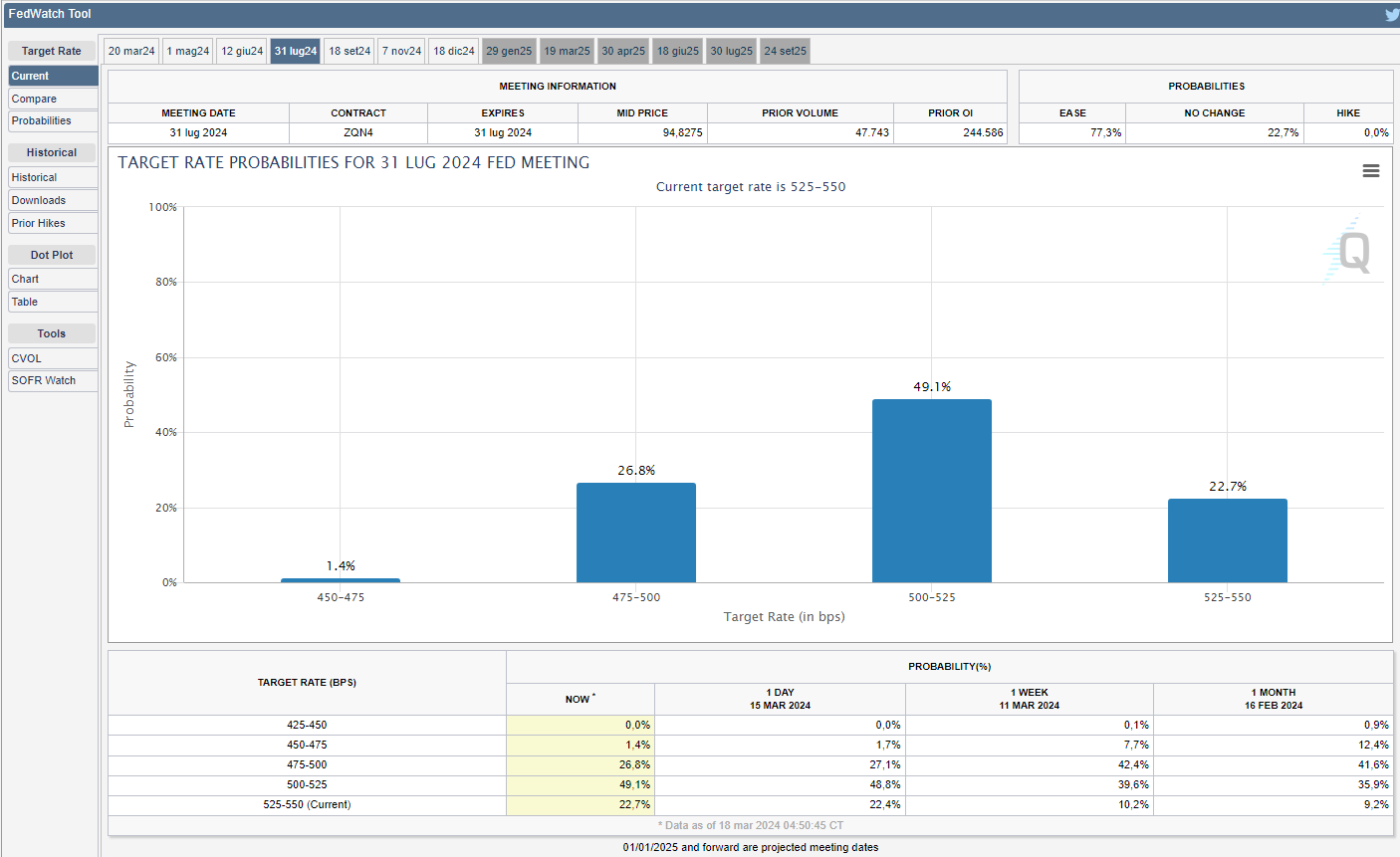Click the QuikStrike Q logo watermark

(1351, 251)
